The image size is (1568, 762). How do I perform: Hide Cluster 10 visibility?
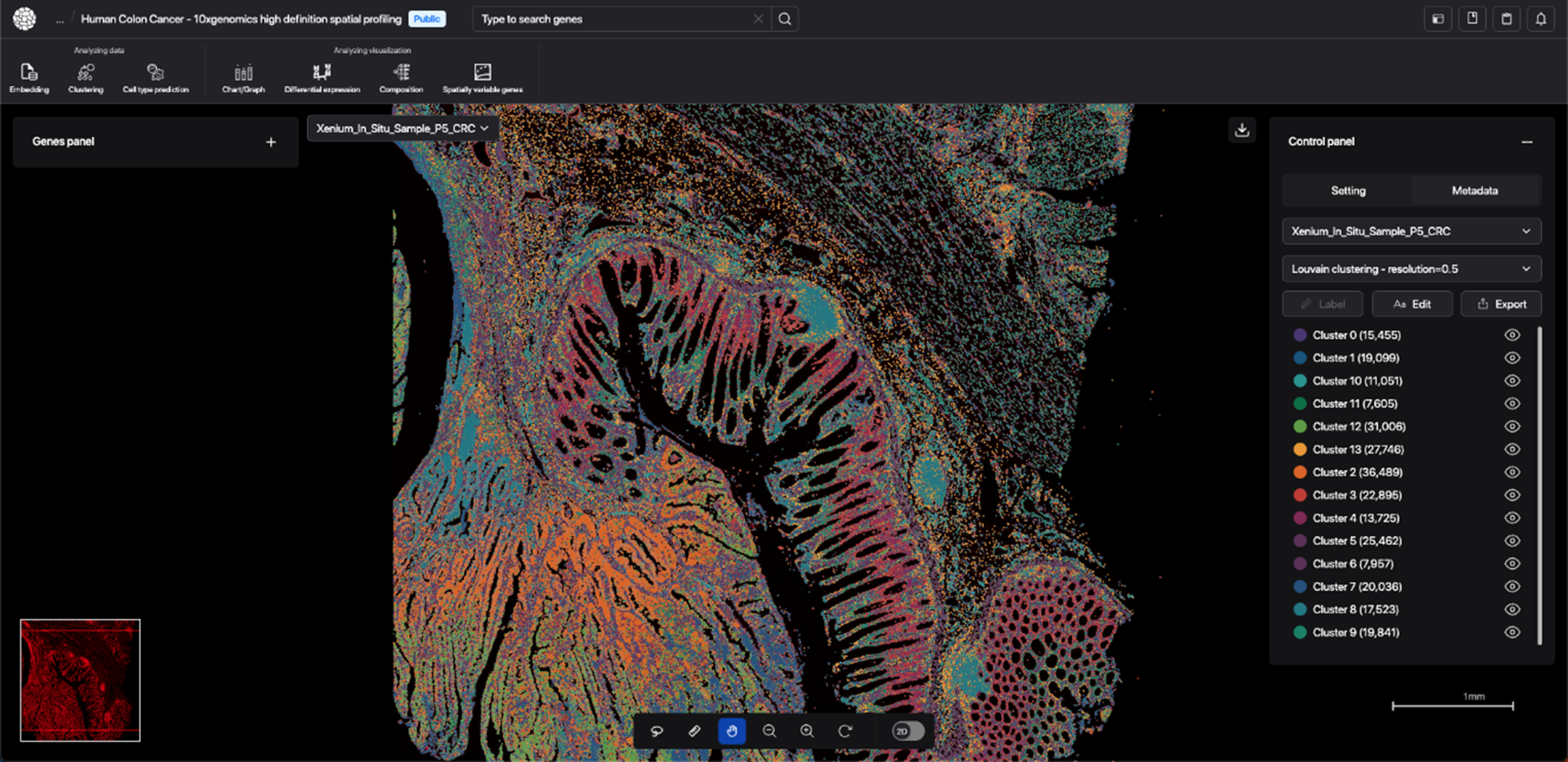1512,380
